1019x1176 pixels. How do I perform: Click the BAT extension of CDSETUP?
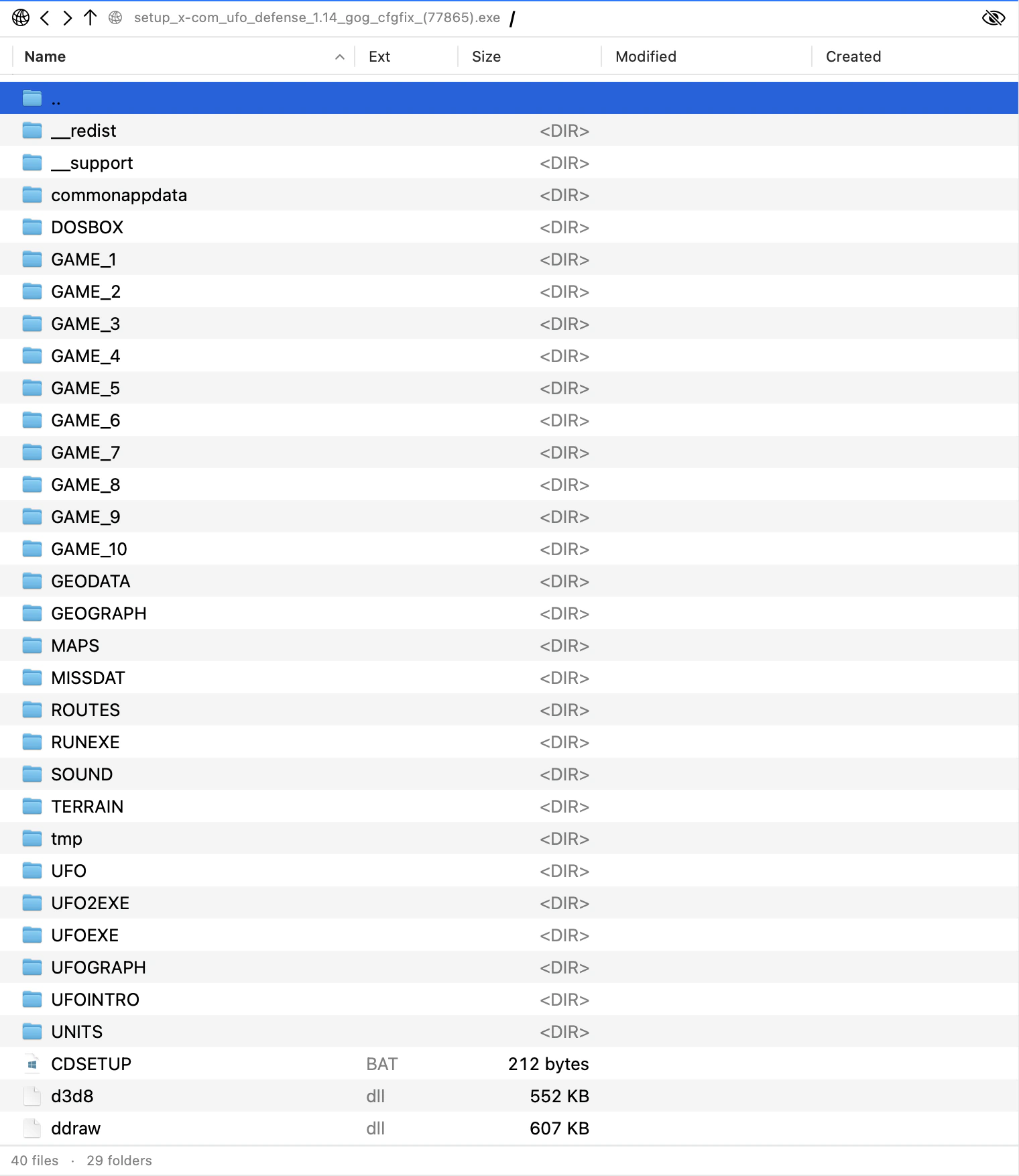[x=382, y=1064]
